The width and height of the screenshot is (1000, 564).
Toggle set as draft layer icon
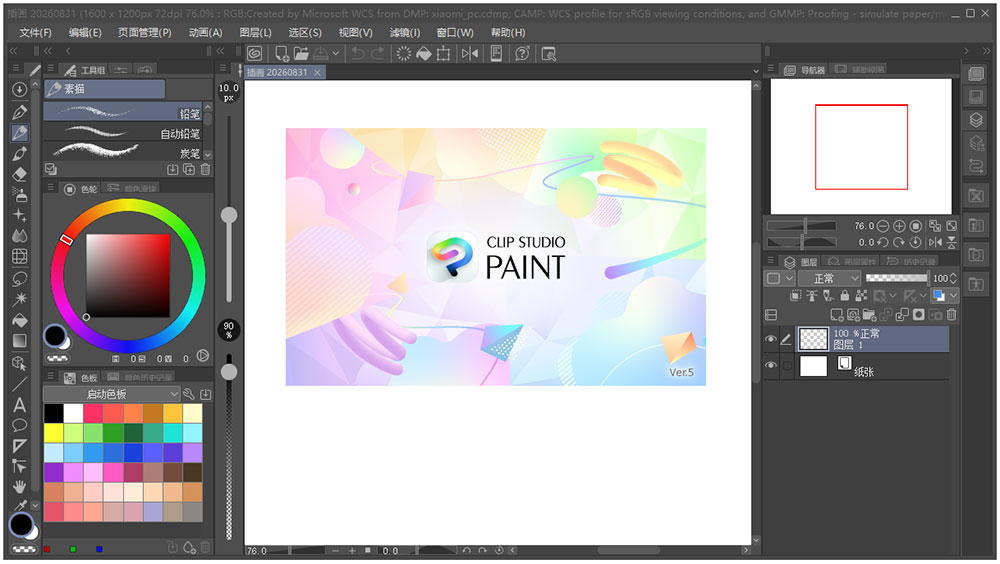pyautogui.click(x=828, y=295)
